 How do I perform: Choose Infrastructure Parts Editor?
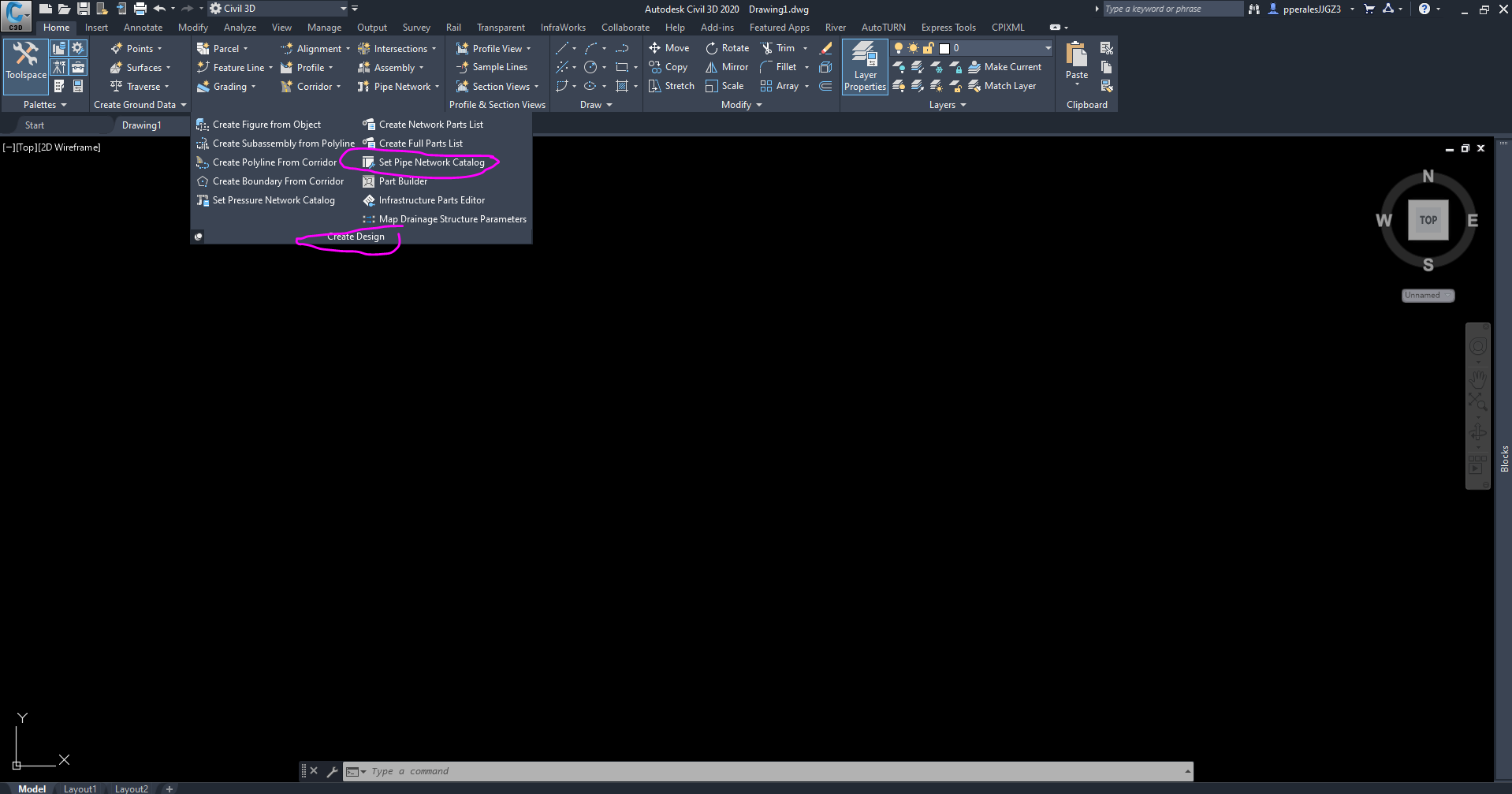(423, 200)
